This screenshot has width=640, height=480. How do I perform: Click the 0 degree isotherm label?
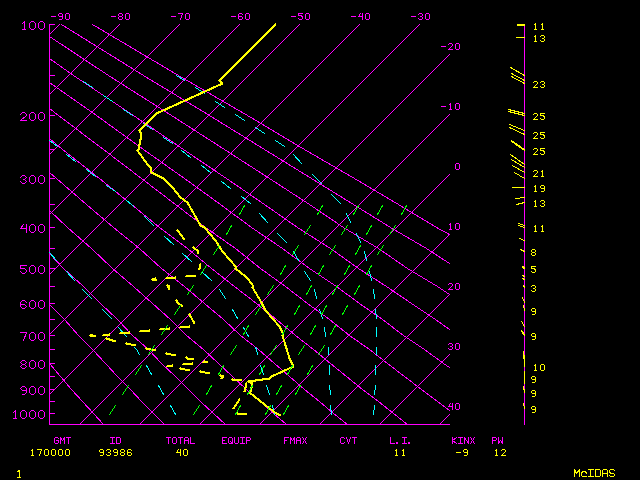(x=456, y=166)
